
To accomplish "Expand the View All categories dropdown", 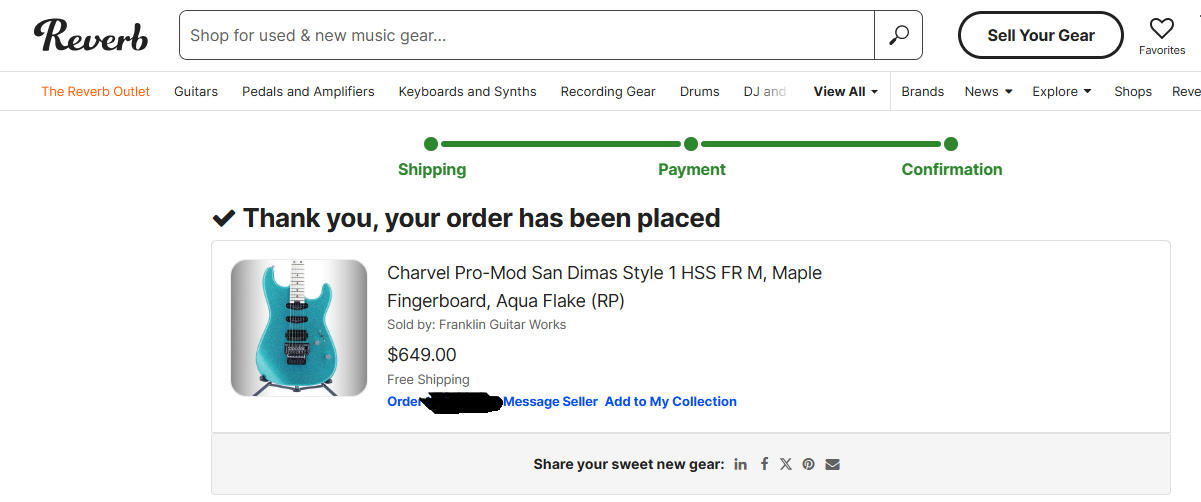I will (x=845, y=91).
